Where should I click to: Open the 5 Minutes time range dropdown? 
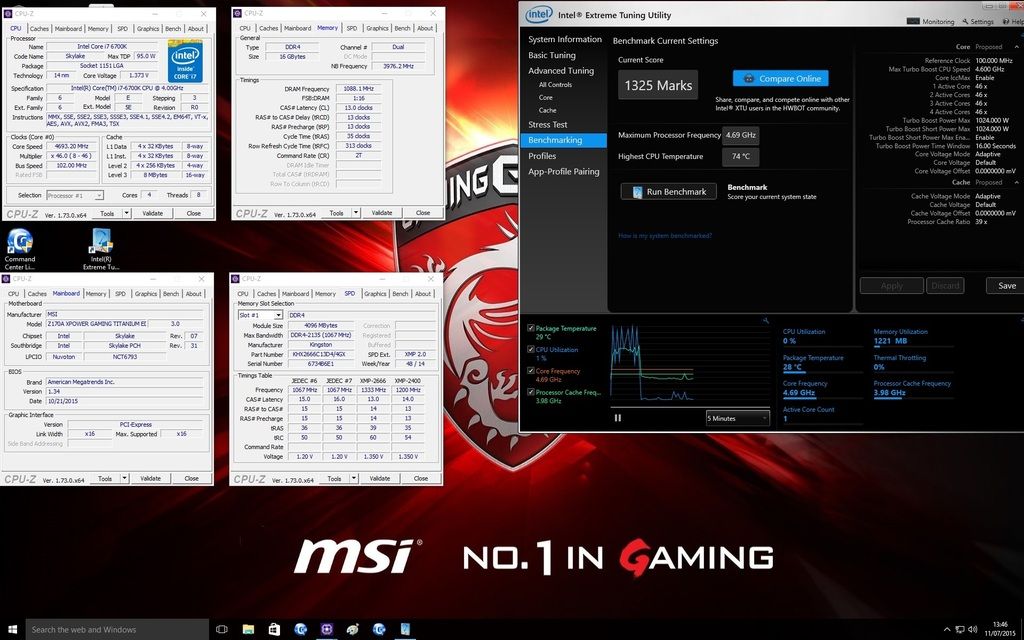737,418
